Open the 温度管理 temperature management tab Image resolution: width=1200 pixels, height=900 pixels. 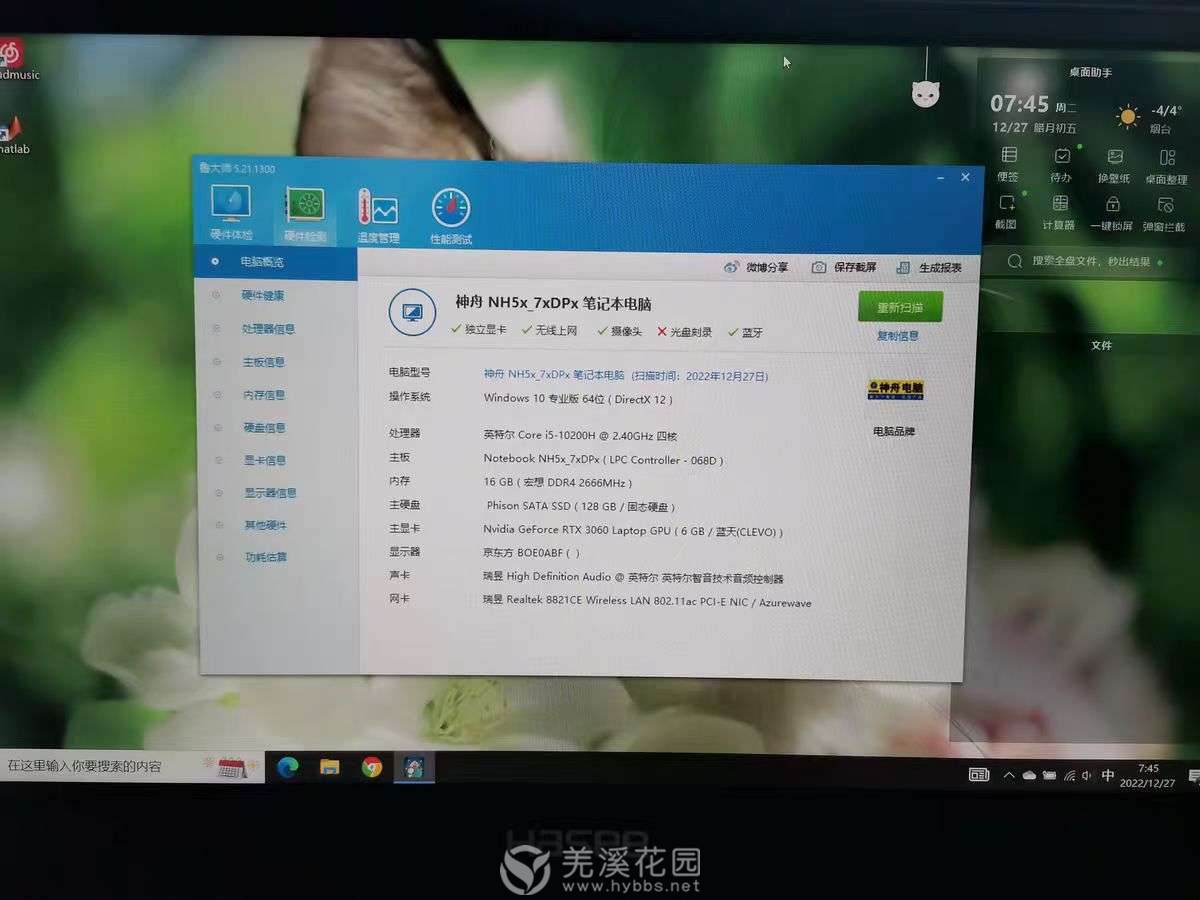(x=378, y=215)
